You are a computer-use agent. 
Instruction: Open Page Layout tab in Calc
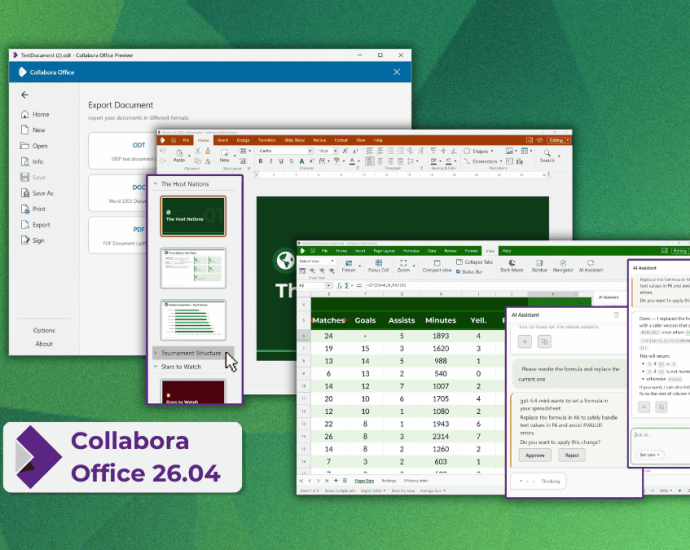[x=384, y=251]
